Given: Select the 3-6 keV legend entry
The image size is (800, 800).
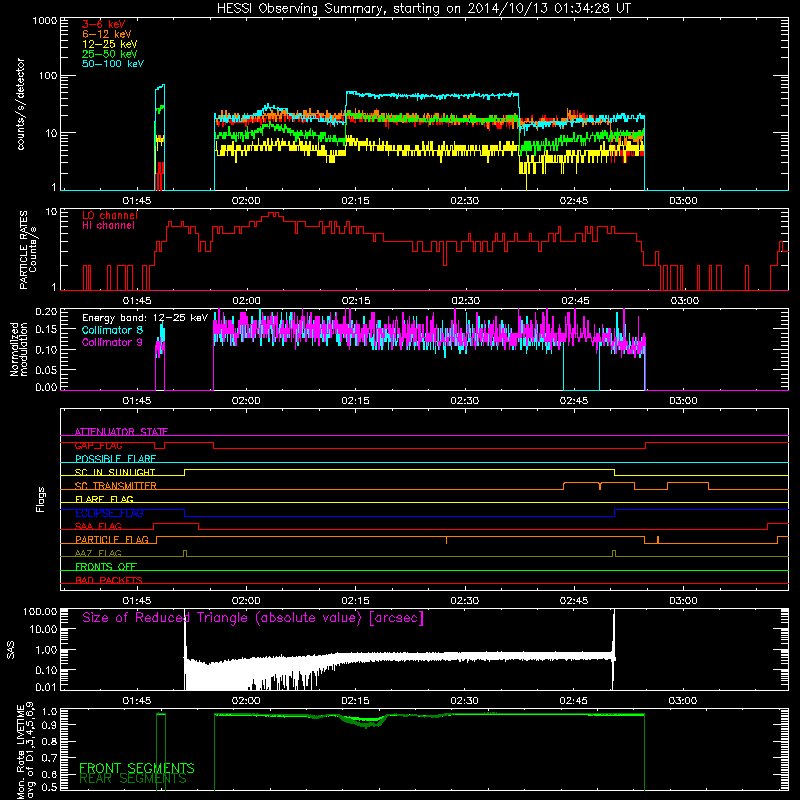Looking at the screenshot, I should [104, 24].
